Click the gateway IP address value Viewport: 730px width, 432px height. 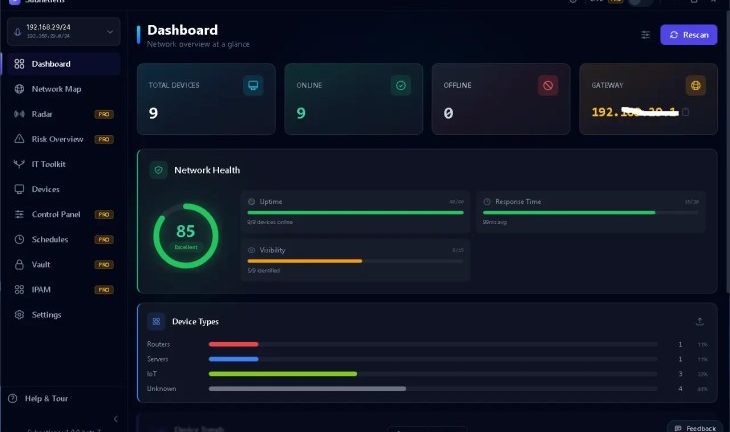pyautogui.click(x=635, y=112)
